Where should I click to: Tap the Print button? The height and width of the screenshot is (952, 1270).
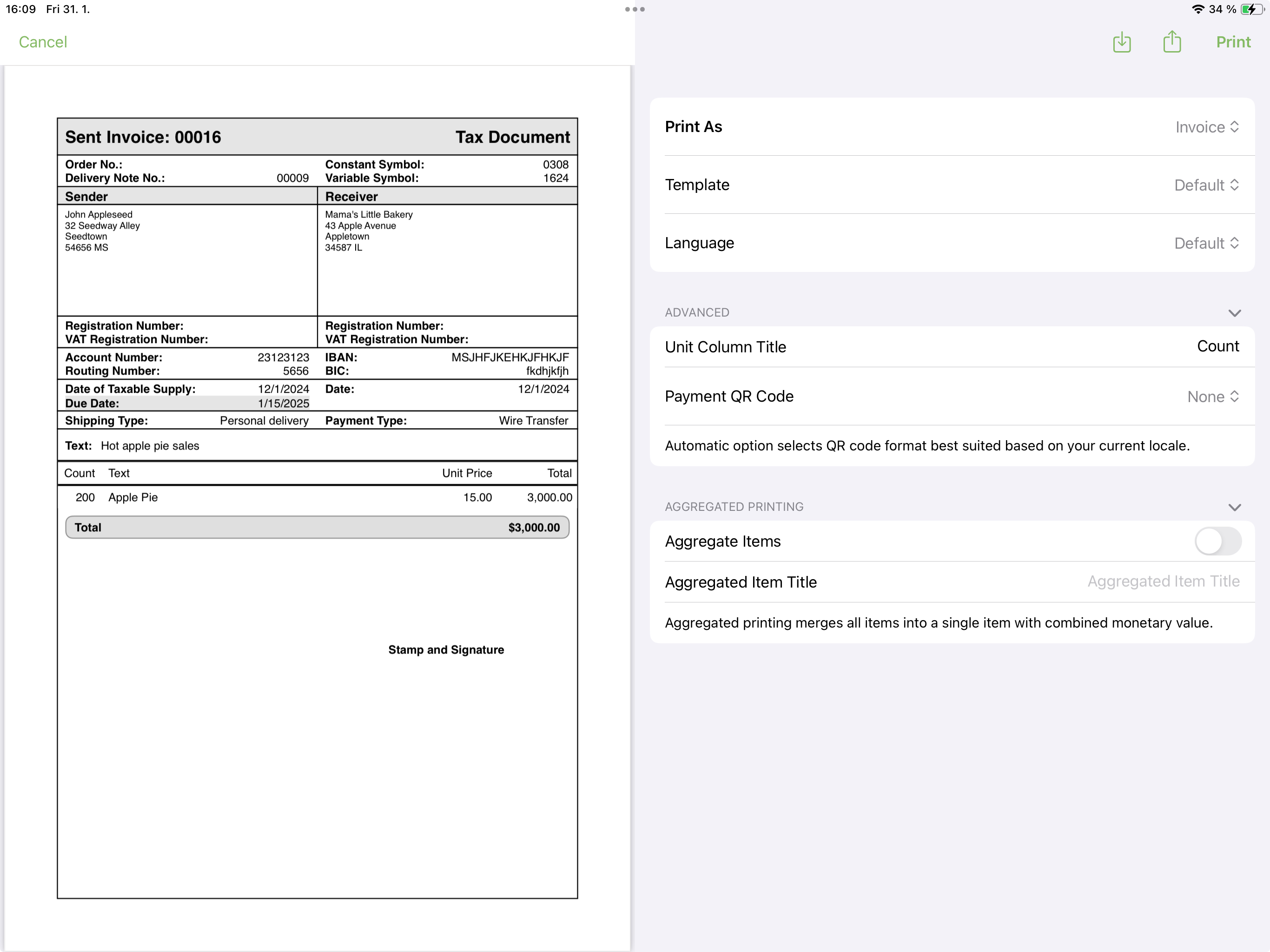point(1233,42)
